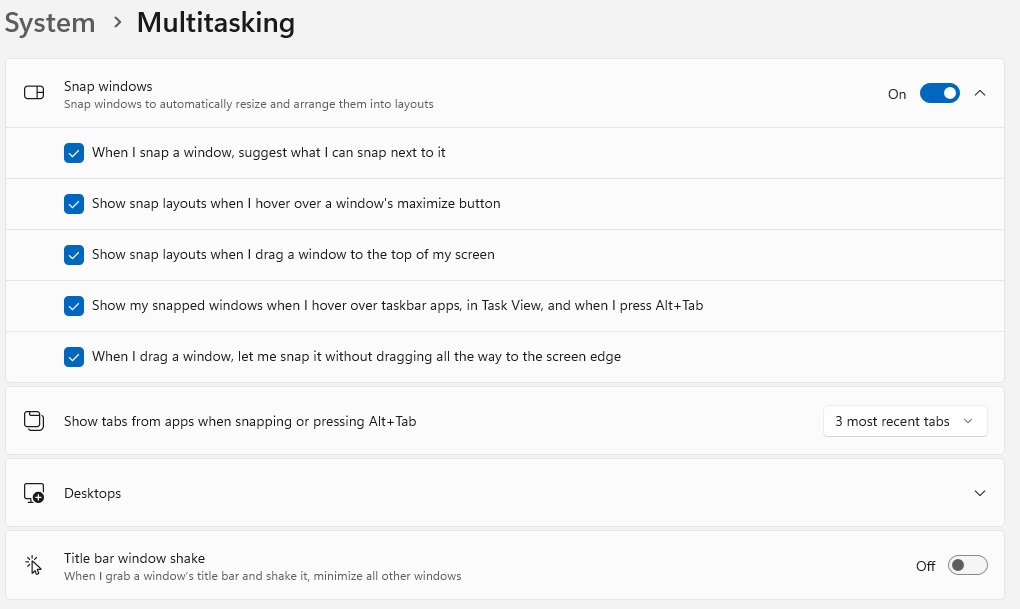Open the 3 most recent tabs dropdown
This screenshot has height=609, width=1020.
[905, 421]
